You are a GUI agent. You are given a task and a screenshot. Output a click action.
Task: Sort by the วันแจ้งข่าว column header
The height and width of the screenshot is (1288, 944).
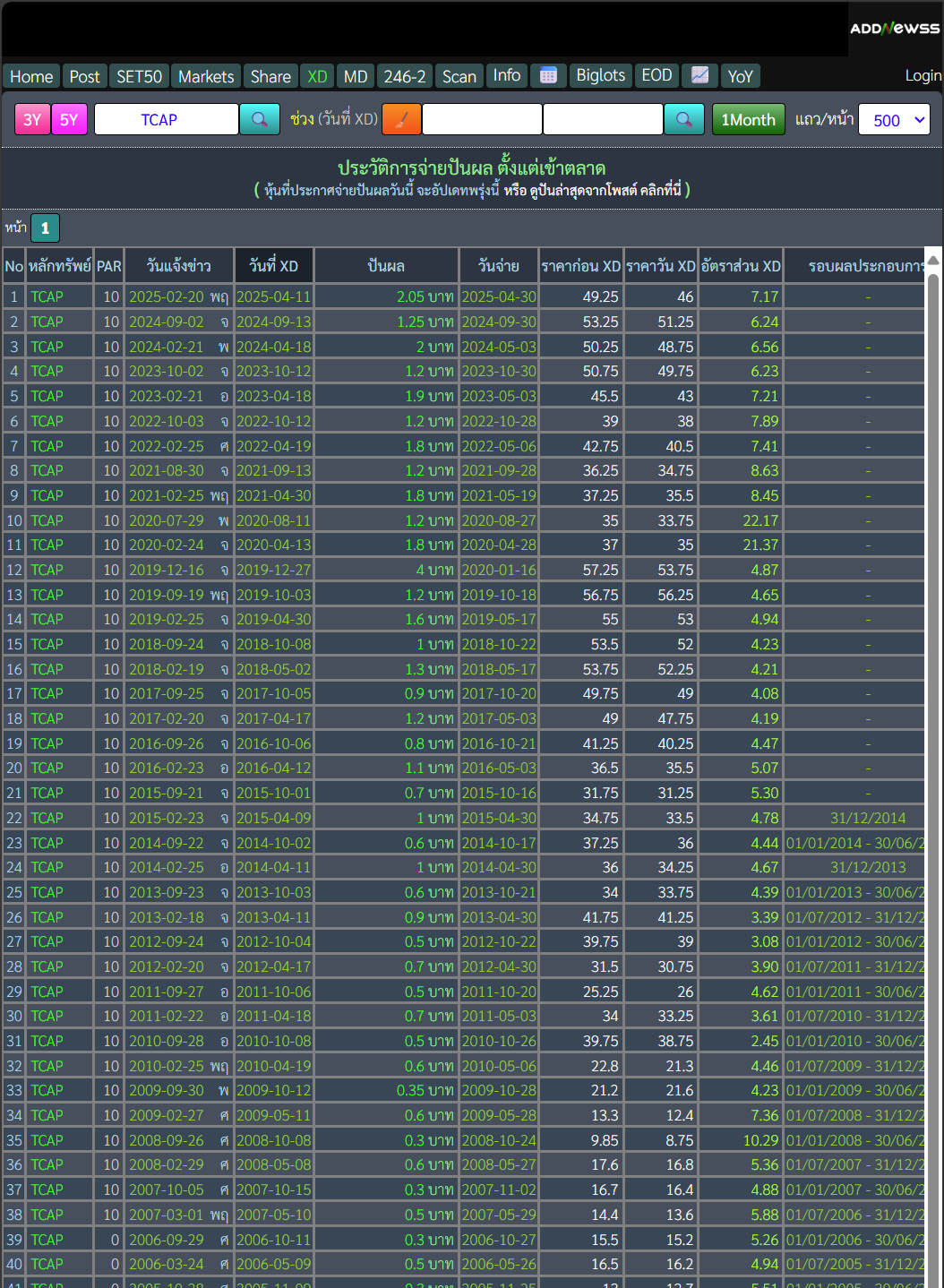[x=178, y=265]
